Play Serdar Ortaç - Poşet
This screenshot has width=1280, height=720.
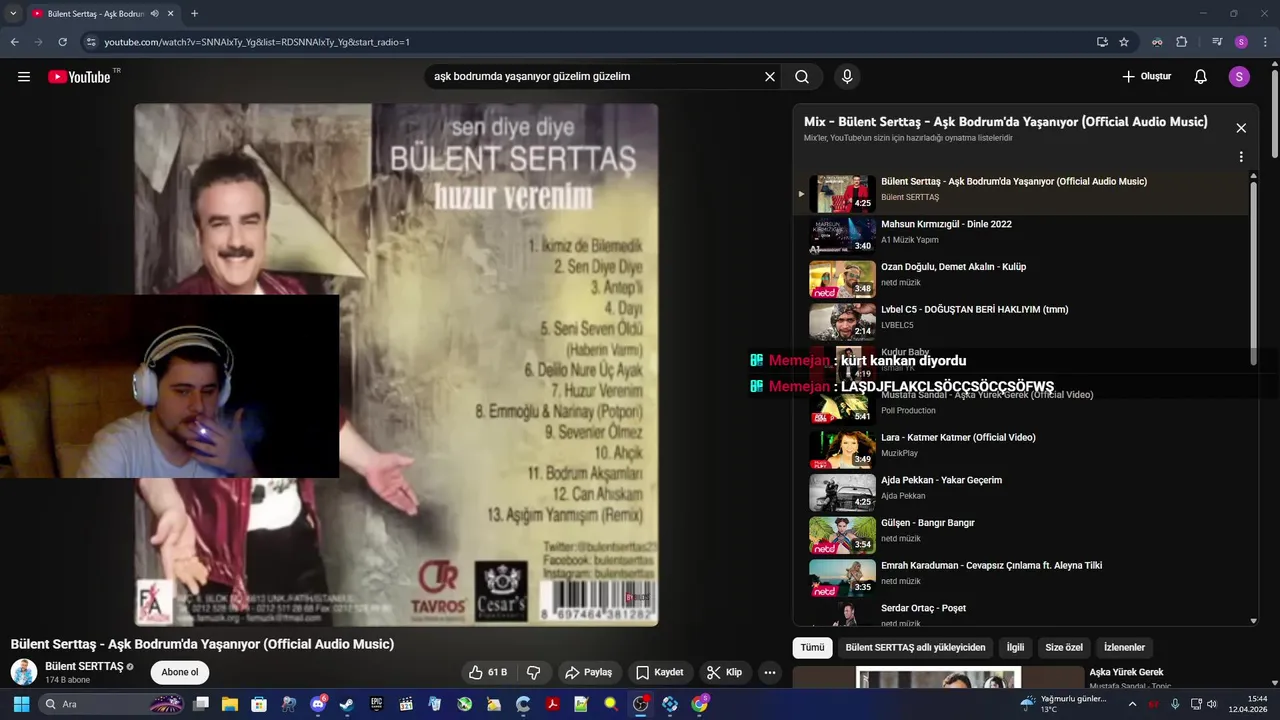pyautogui.click(x=1022, y=613)
